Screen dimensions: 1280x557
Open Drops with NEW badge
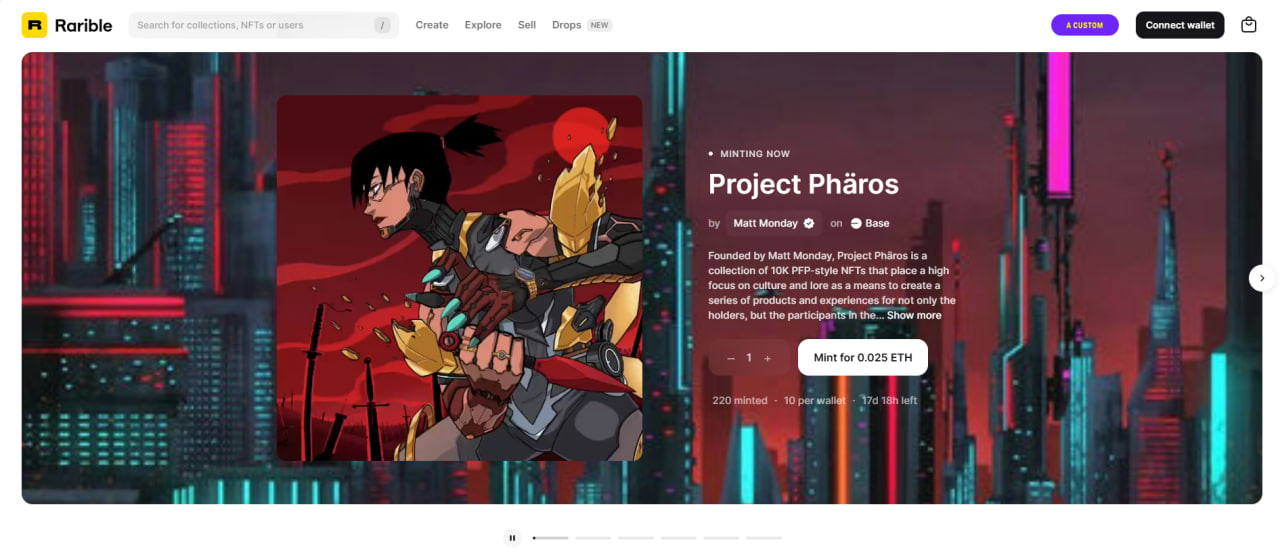click(x=582, y=25)
